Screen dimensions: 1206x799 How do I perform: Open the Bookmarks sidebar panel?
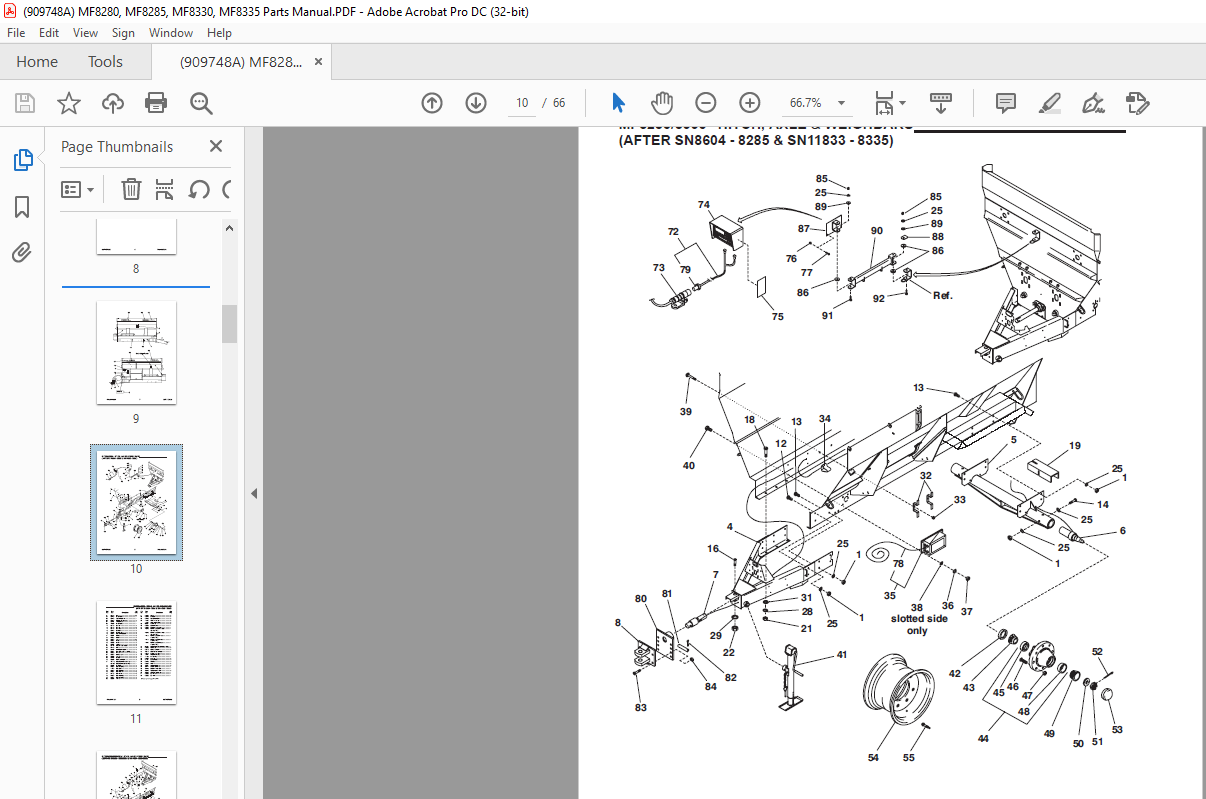22,207
